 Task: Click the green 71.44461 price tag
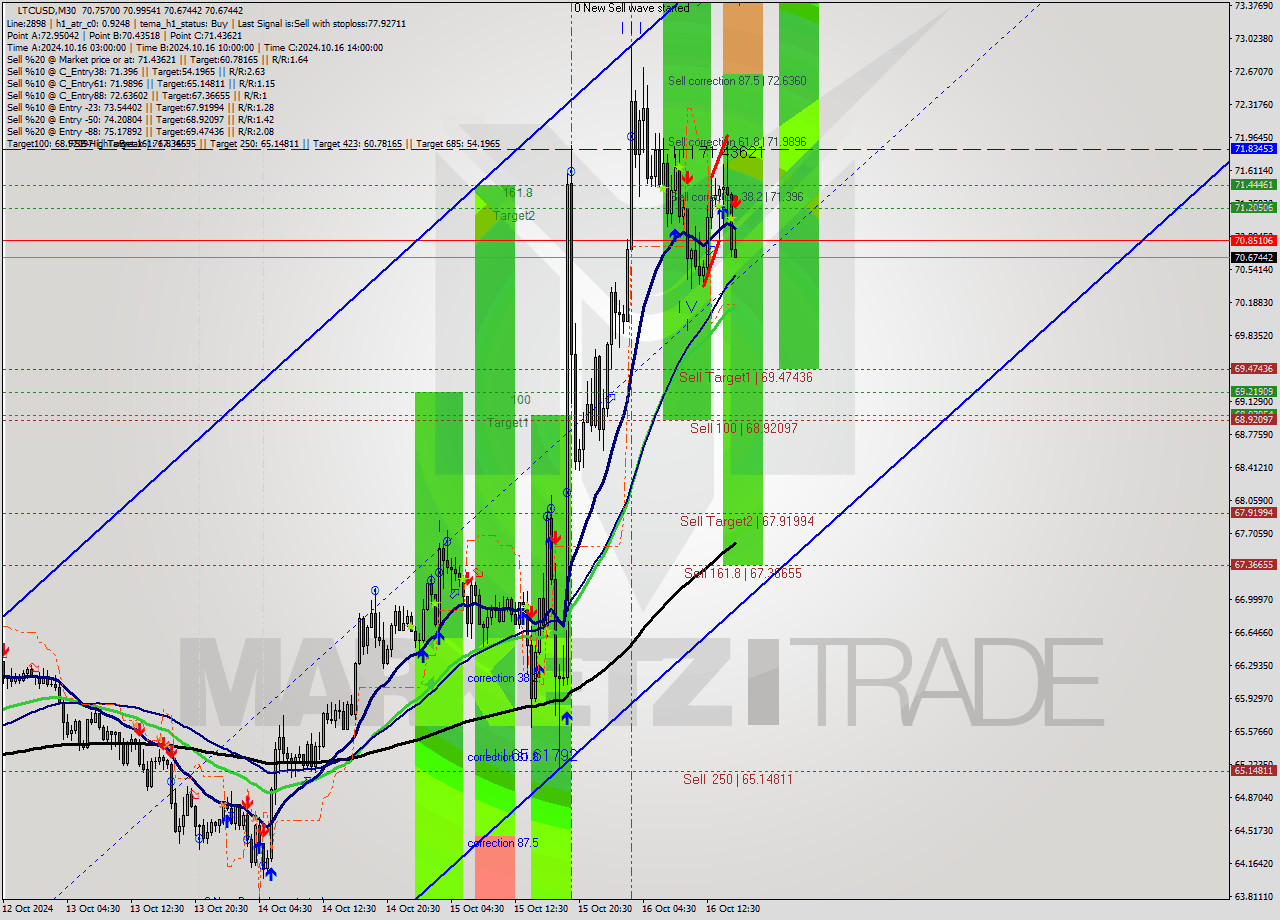tap(1253, 185)
